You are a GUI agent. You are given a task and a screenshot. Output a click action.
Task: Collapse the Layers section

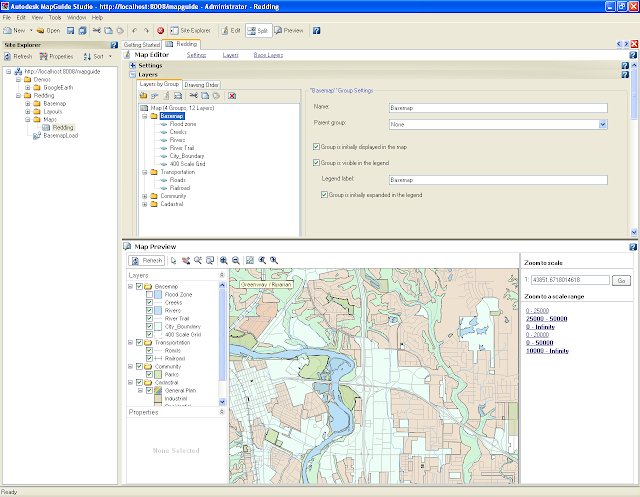(x=133, y=75)
